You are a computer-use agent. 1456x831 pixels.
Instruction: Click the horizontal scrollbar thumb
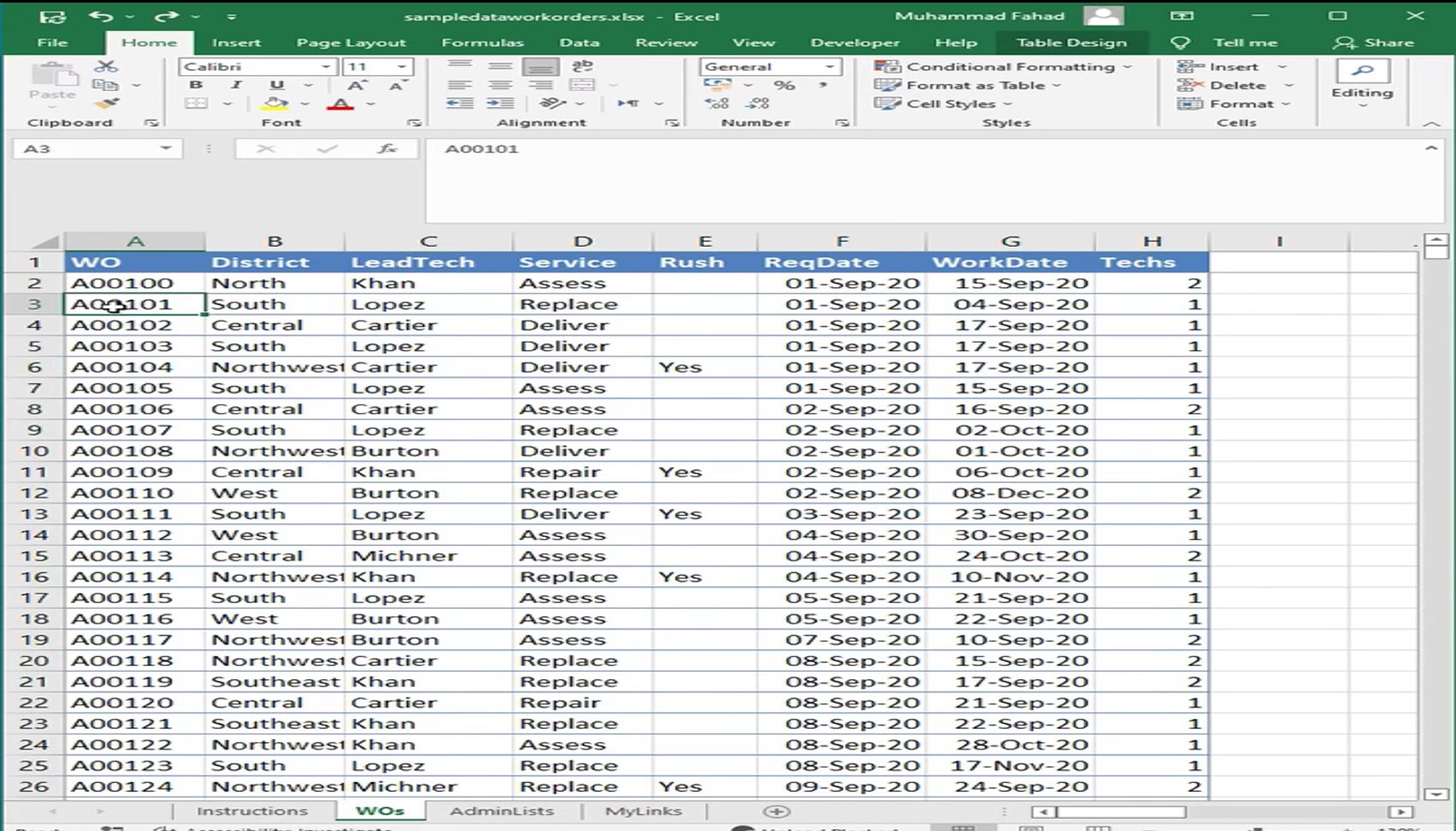click(x=1120, y=811)
